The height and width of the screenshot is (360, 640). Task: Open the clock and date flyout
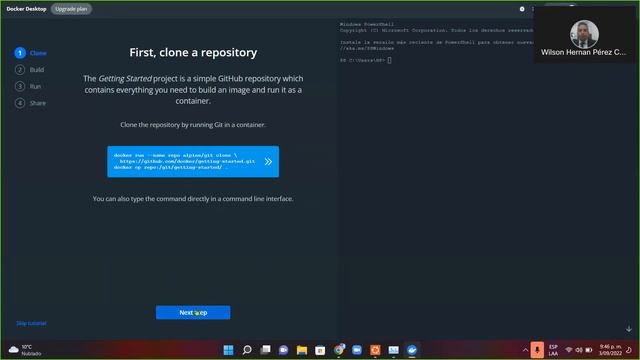click(611, 350)
